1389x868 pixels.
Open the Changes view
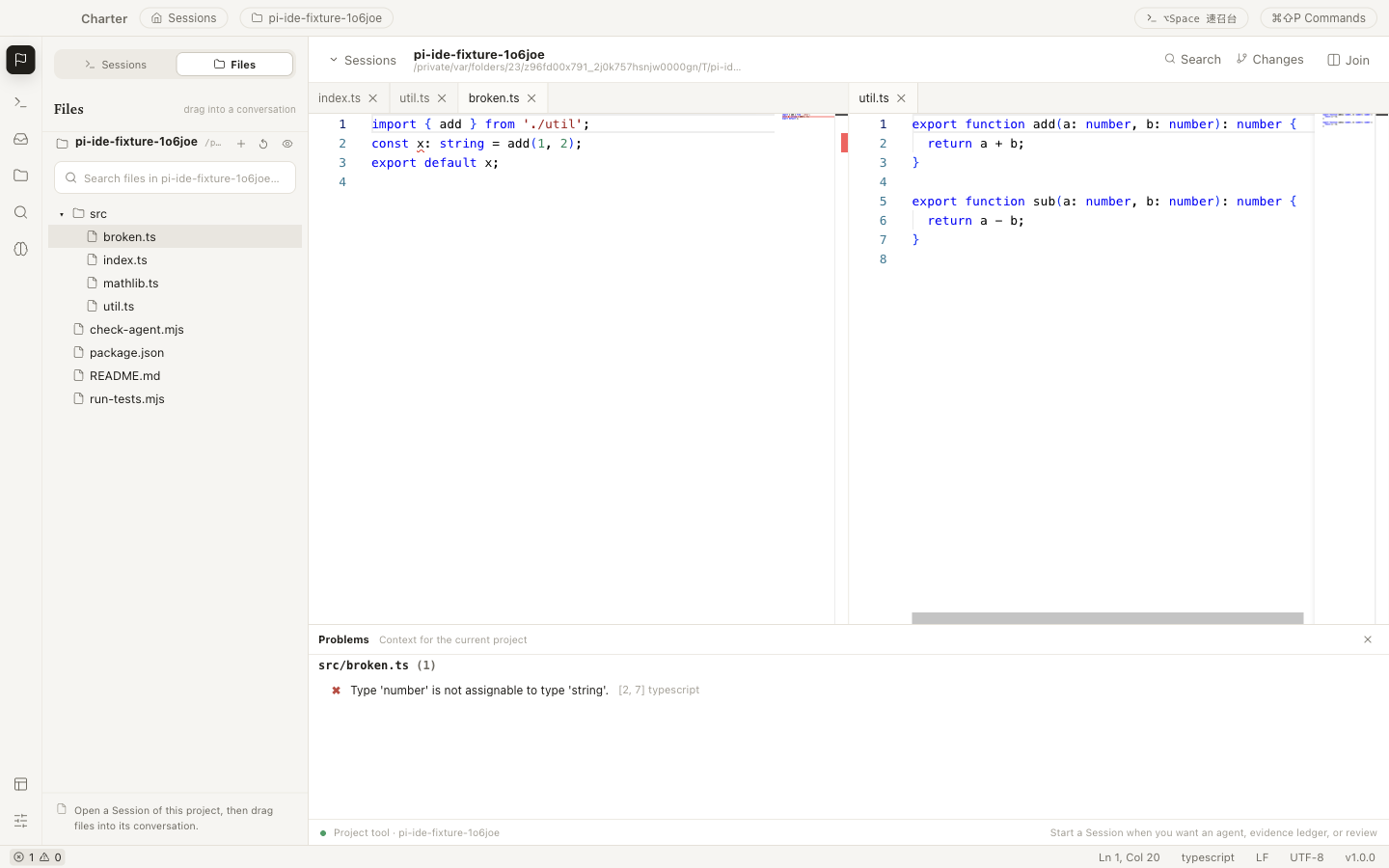coord(1269,60)
